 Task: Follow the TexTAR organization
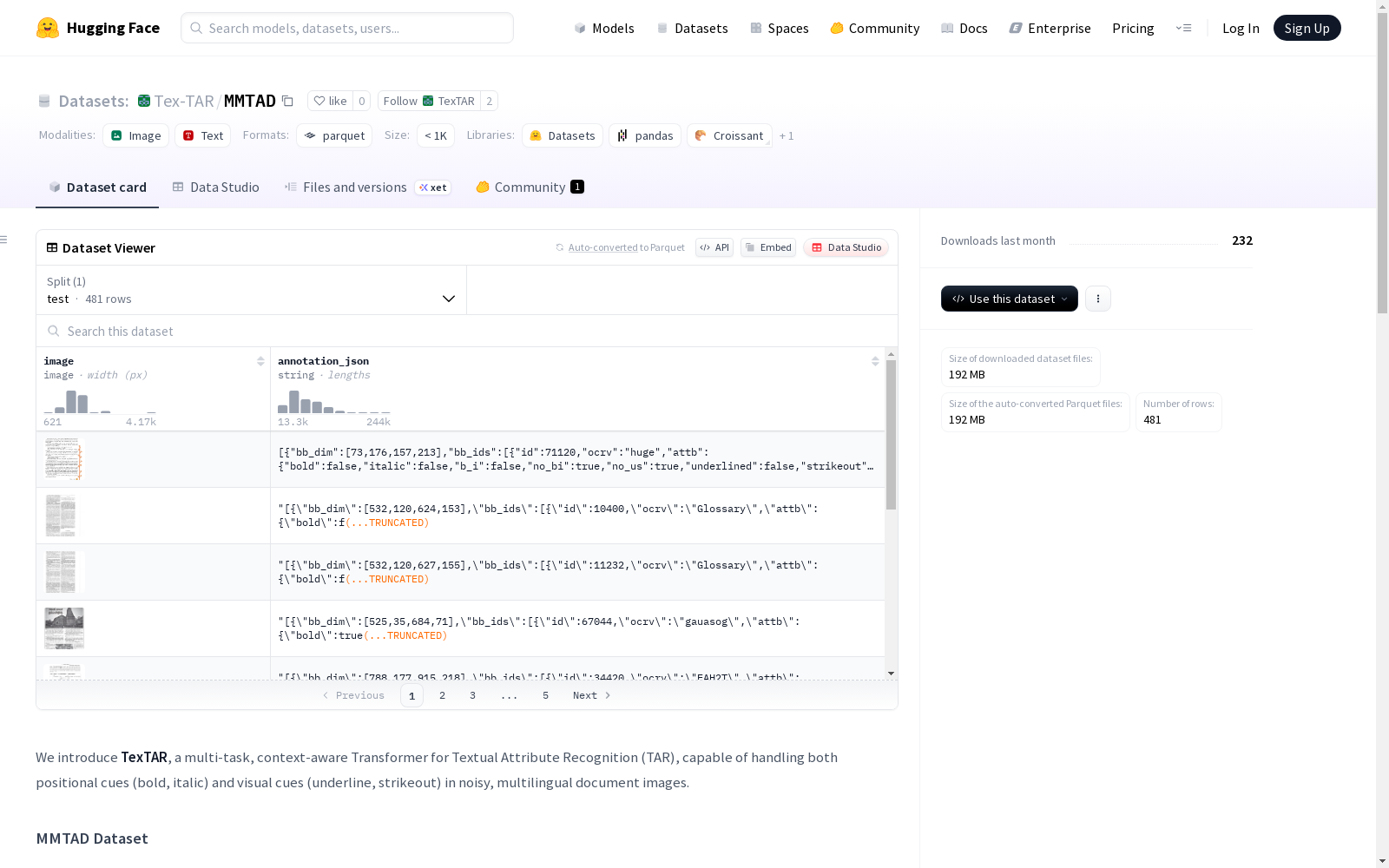(429, 102)
